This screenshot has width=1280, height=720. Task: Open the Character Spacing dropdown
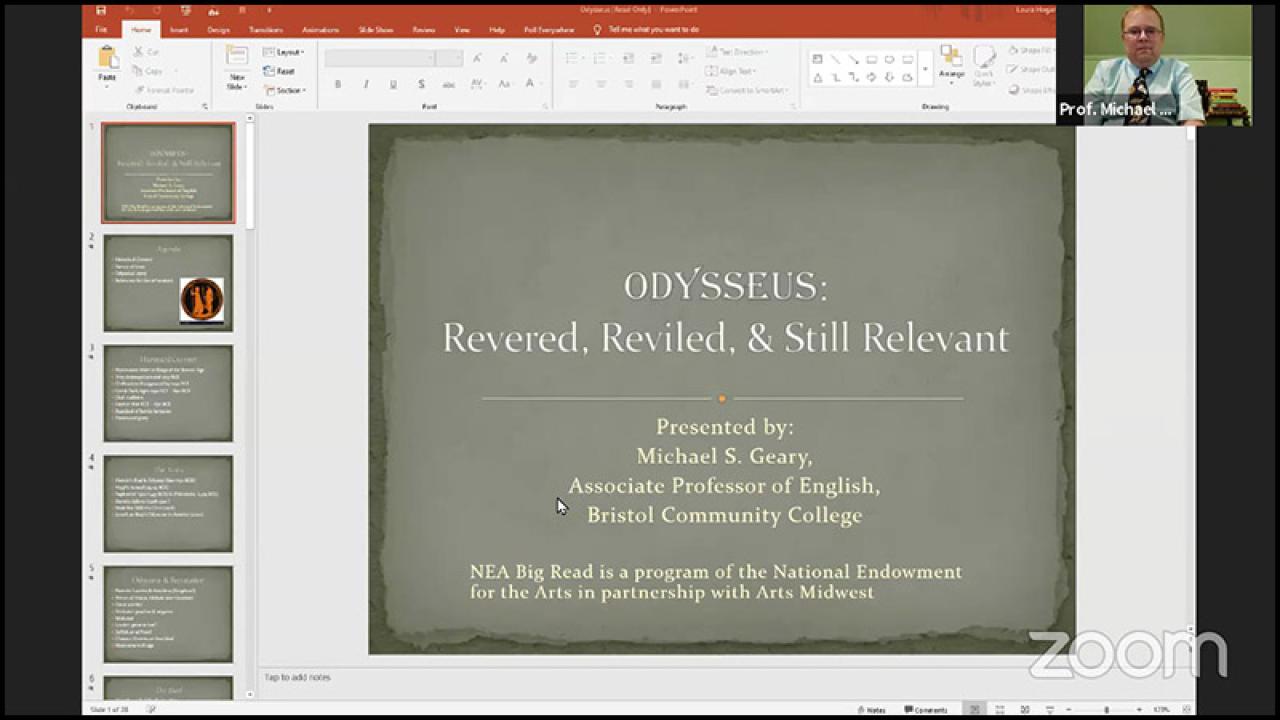(478, 84)
